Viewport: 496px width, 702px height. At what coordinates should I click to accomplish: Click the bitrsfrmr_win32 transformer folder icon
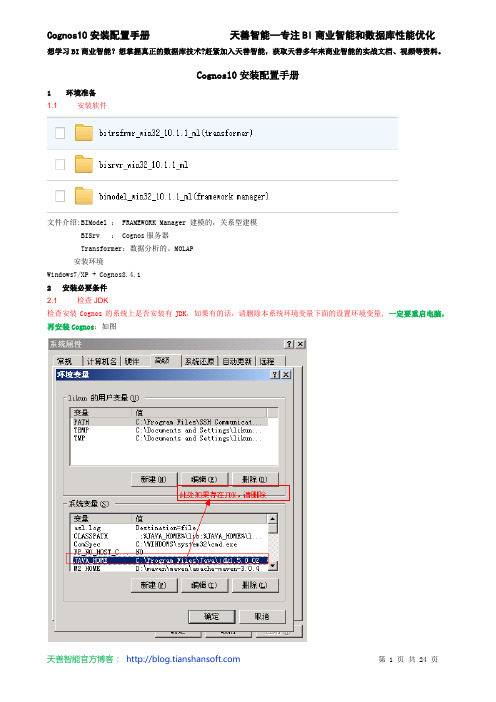point(84,133)
